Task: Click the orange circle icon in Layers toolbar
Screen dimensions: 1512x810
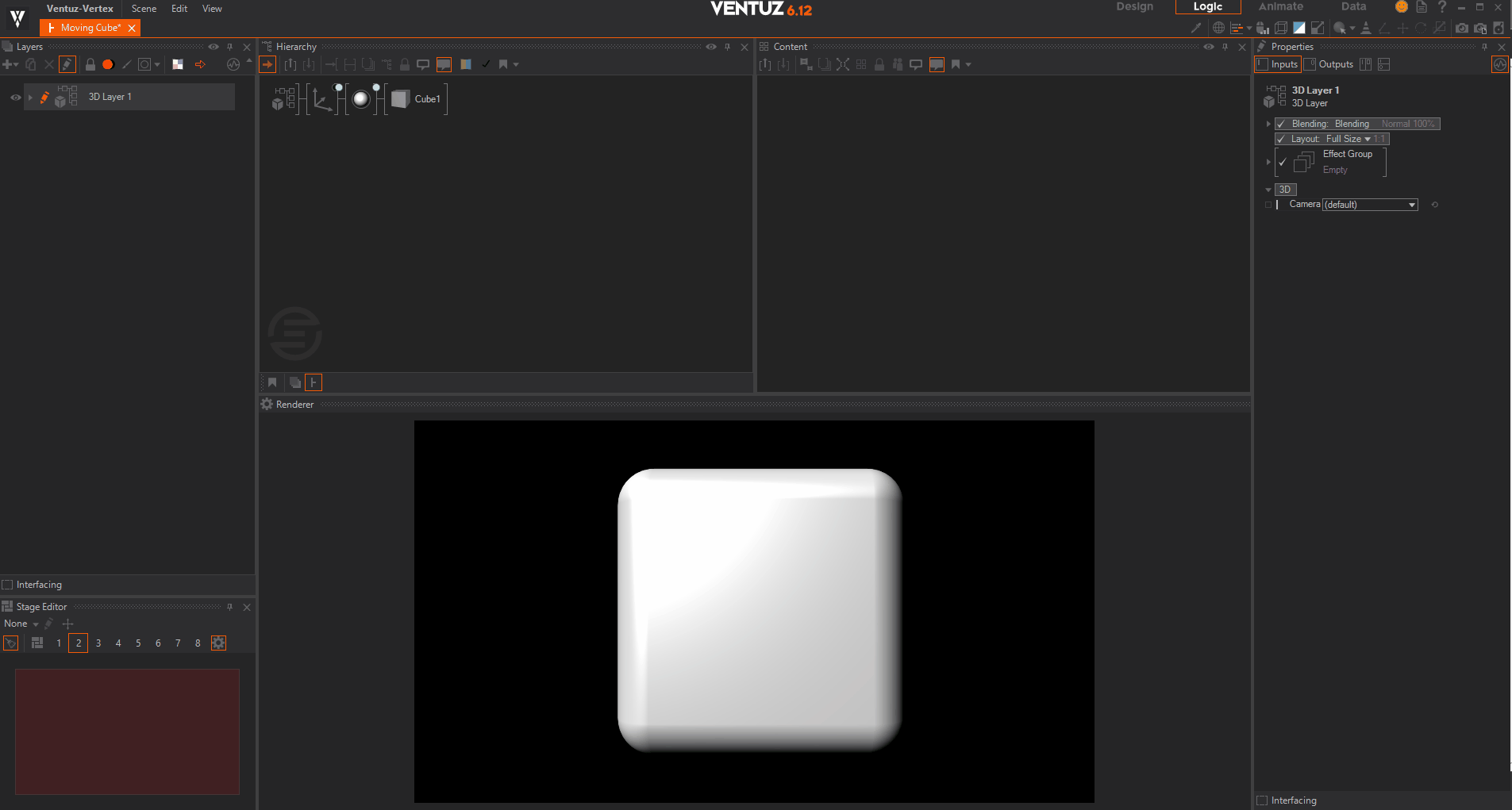Action: point(108,64)
